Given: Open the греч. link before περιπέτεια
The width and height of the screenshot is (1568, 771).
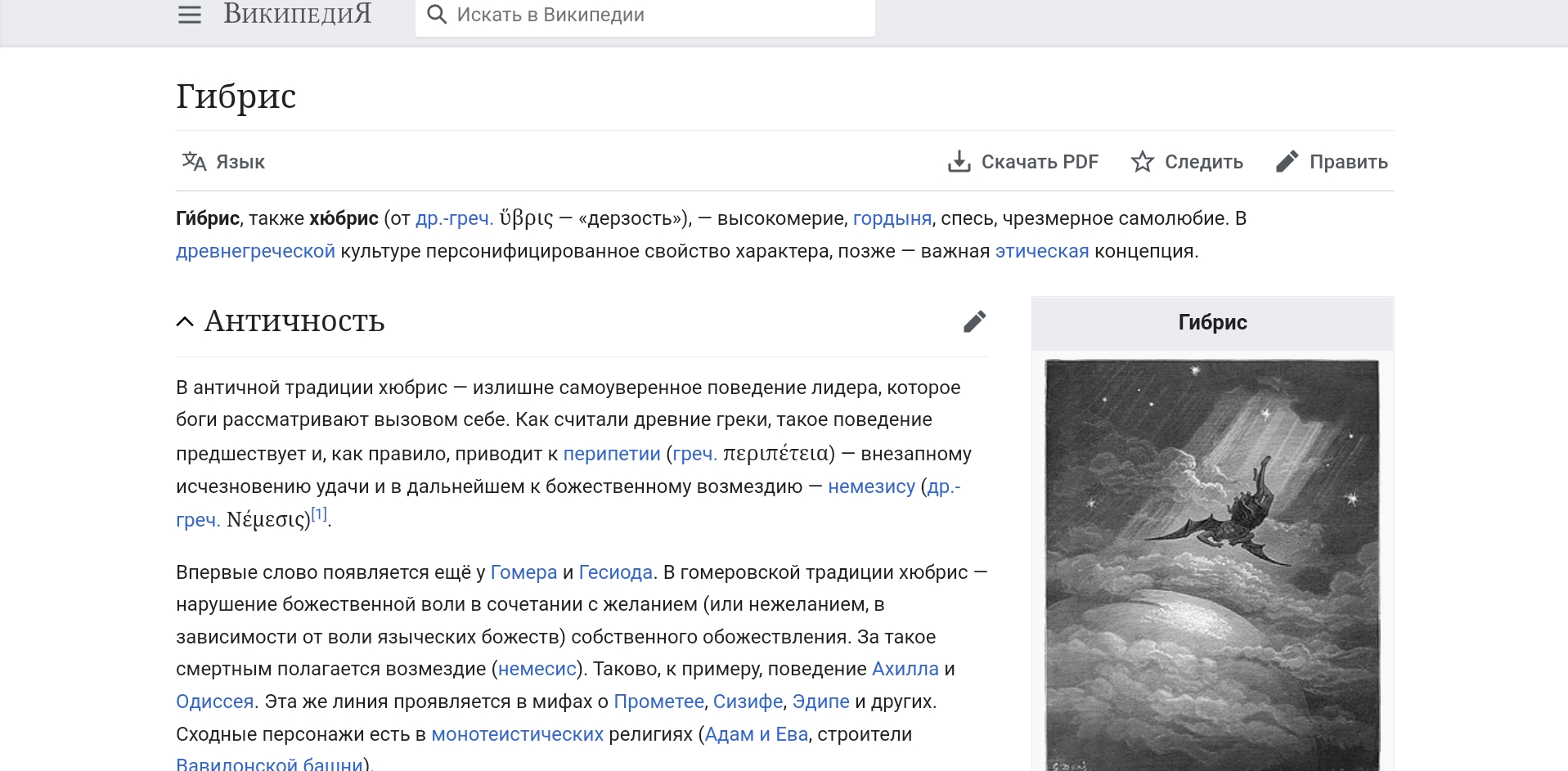Looking at the screenshot, I should click(x=695, y=454).
